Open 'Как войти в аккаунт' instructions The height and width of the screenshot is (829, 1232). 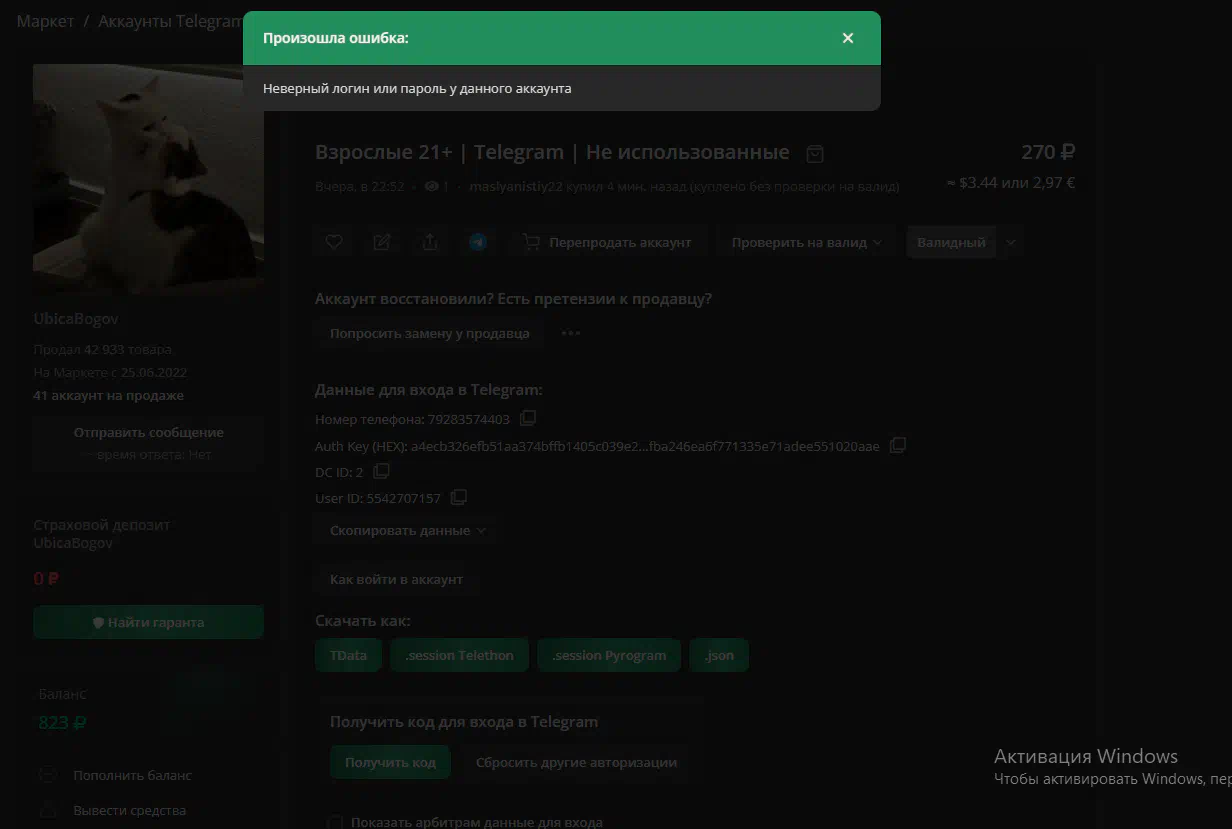396,579
